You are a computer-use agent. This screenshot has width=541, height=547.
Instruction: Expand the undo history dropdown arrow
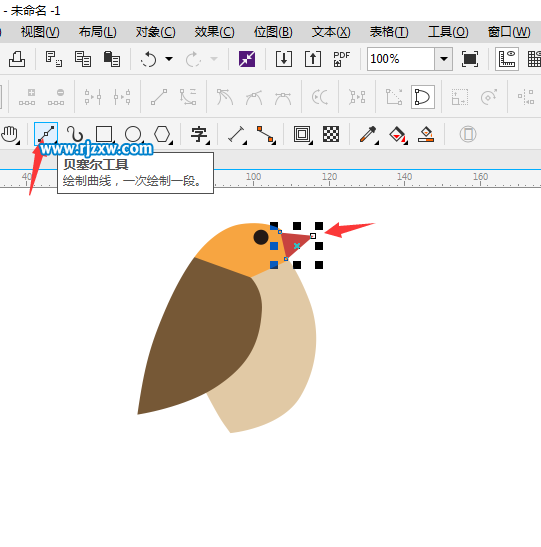(x=169, y=59)
